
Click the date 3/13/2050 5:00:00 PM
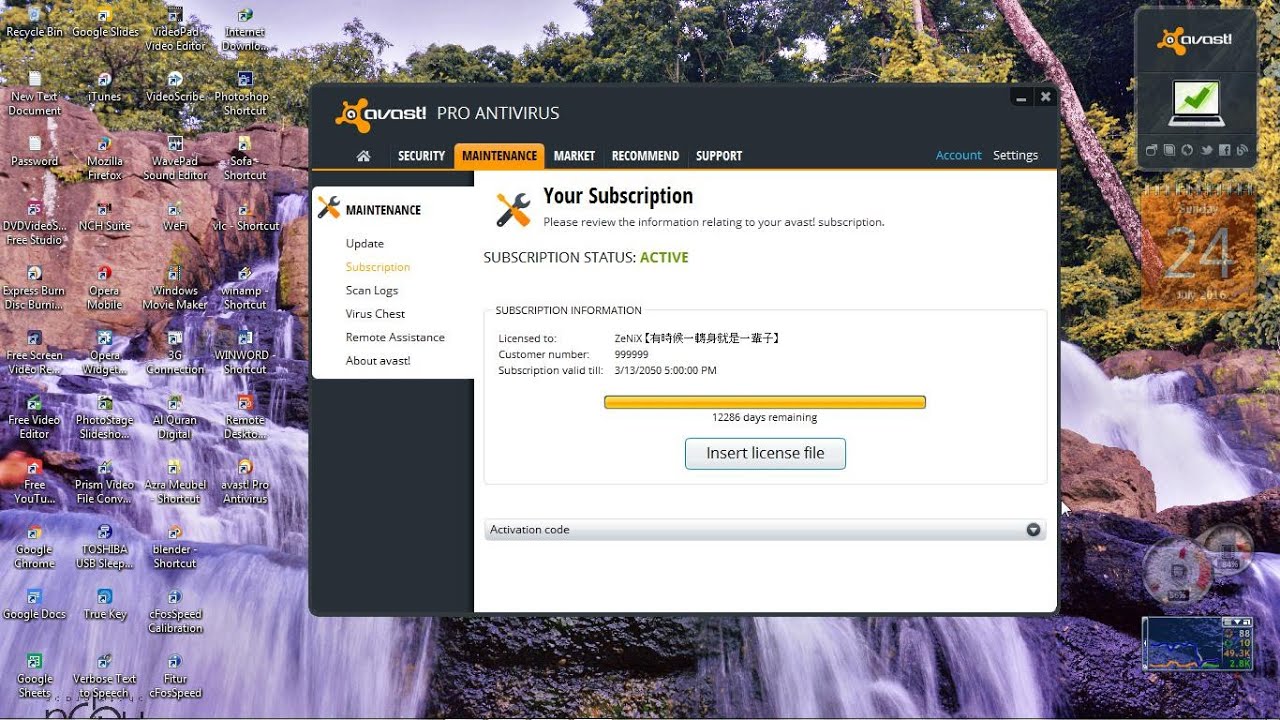(x=666, y=370)
